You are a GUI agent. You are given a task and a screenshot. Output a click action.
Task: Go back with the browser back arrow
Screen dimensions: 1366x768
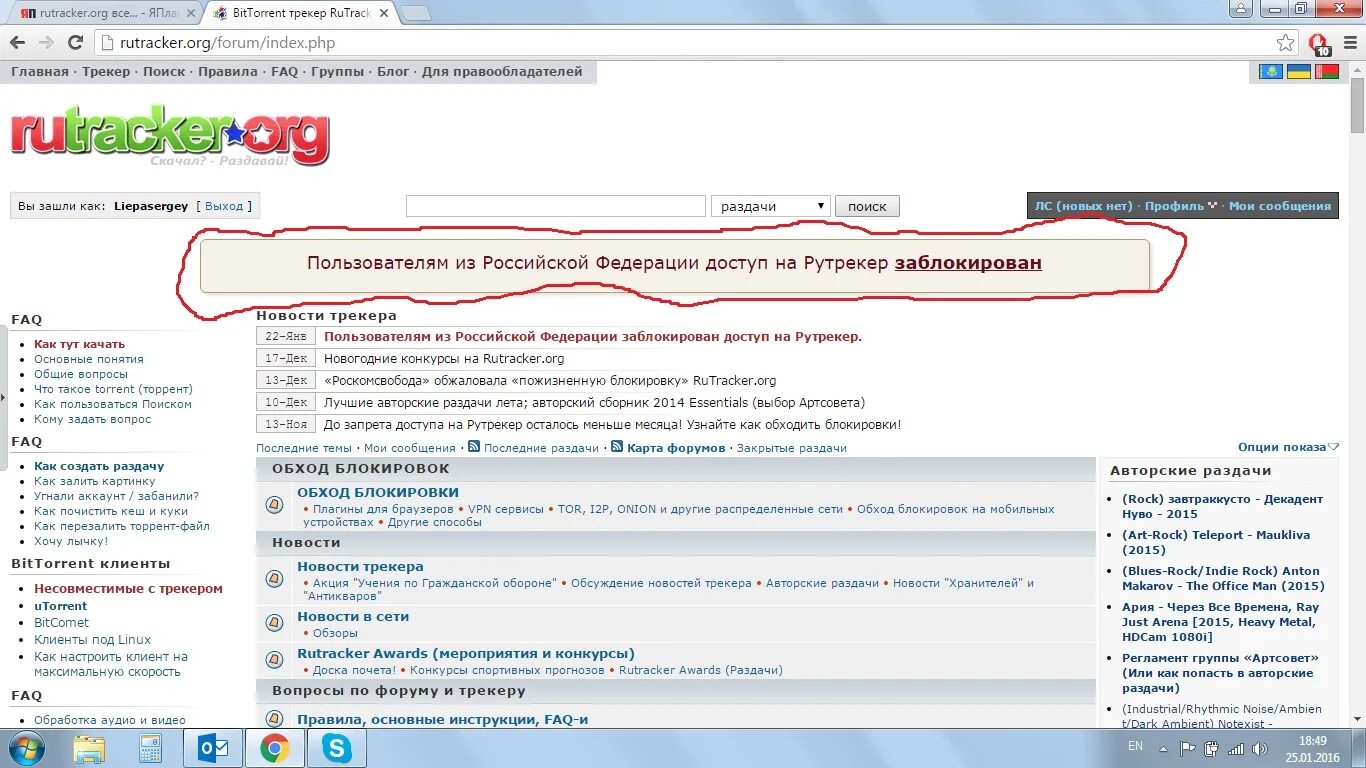[17, 43]
